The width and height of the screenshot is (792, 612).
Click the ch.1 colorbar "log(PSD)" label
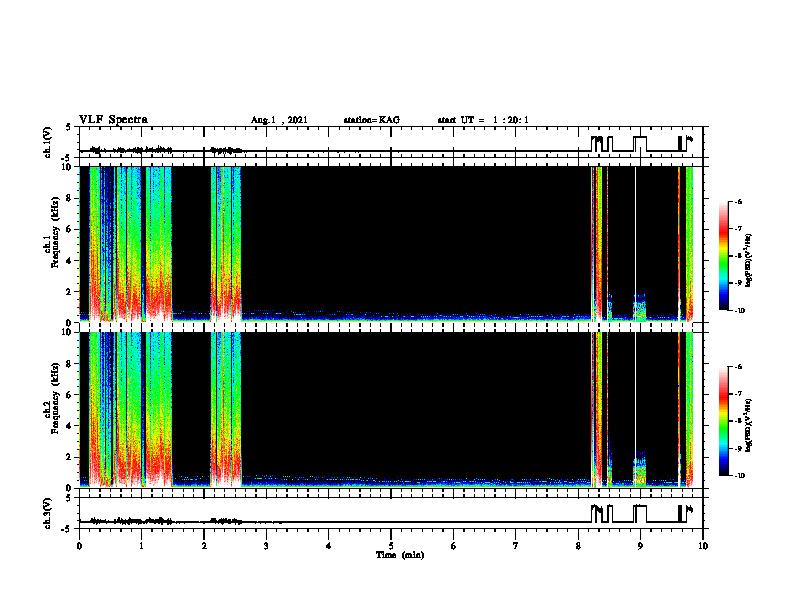pos(749,261)
